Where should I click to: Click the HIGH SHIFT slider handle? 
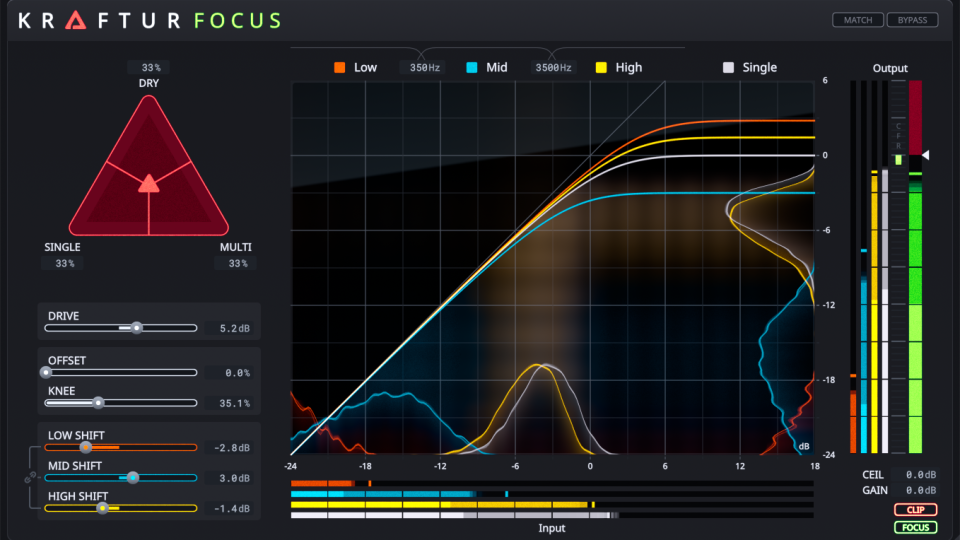(102, 508)
